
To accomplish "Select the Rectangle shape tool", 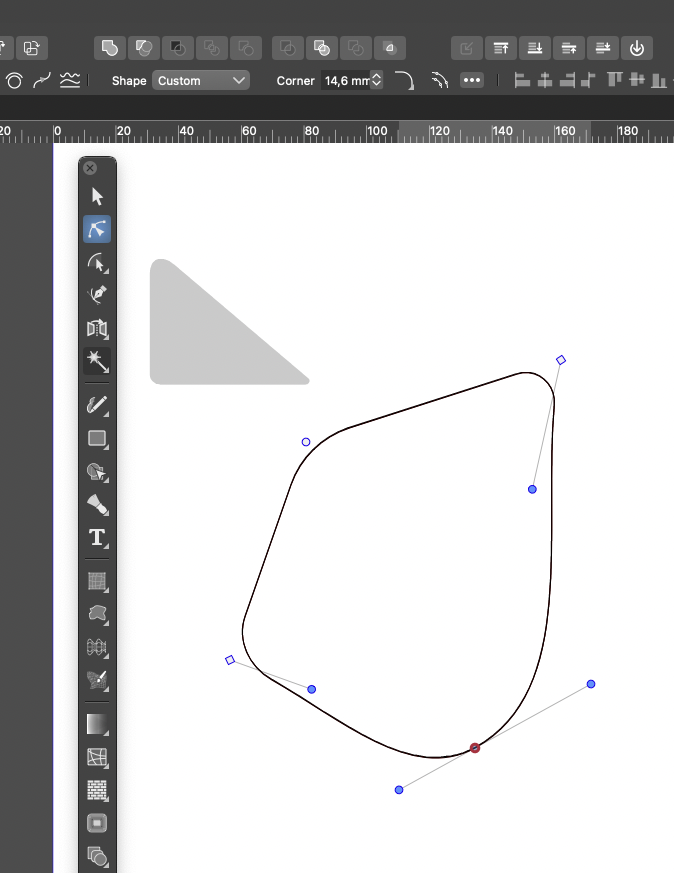I will click(97, 439).
